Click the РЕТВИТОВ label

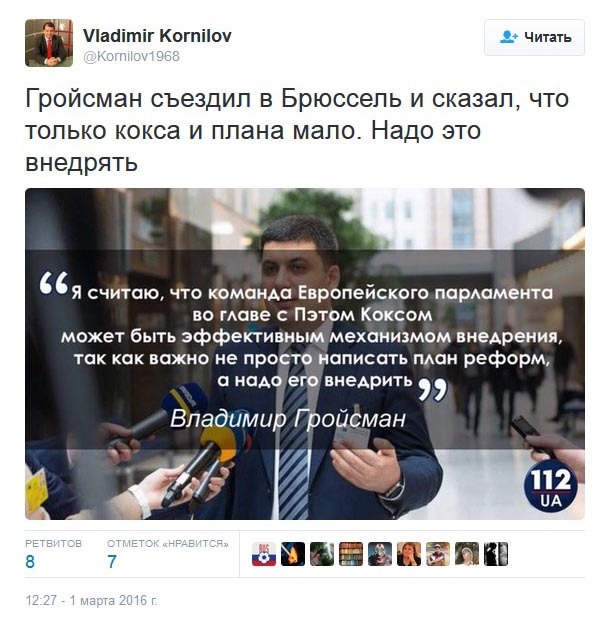click(x=54, y=544)
